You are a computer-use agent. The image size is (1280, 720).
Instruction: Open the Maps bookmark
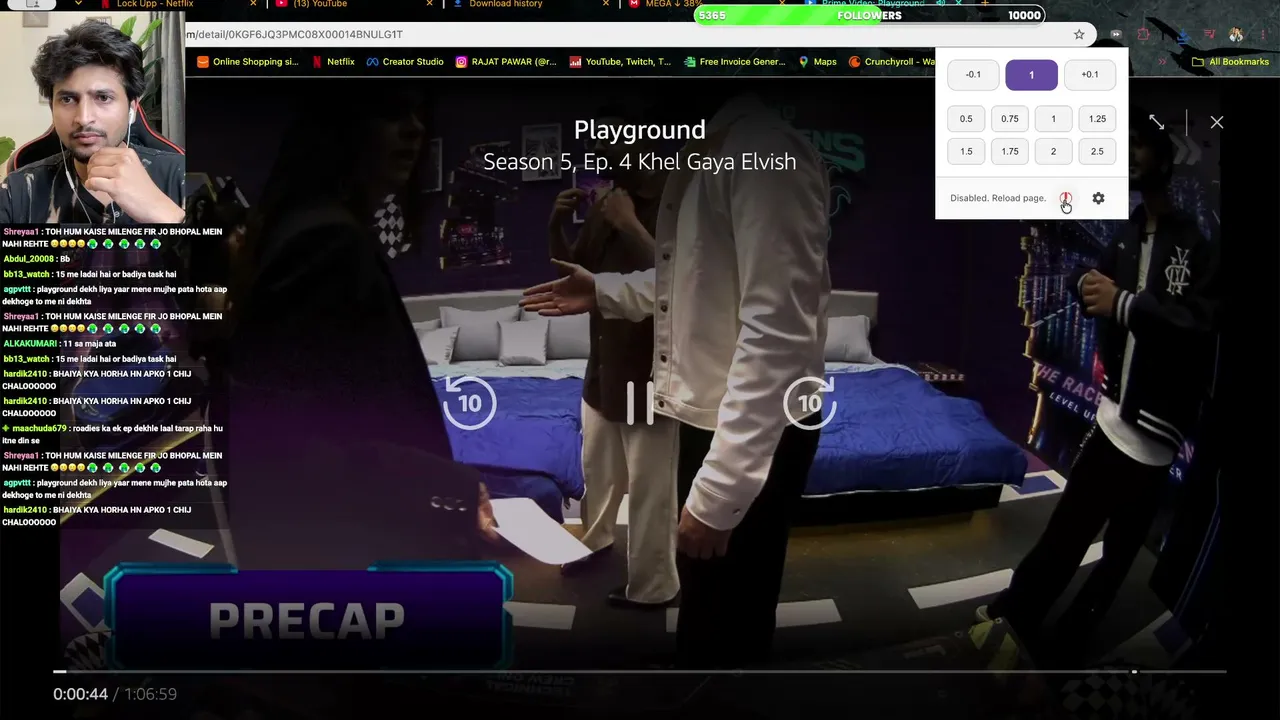click(x=817, y=62)
